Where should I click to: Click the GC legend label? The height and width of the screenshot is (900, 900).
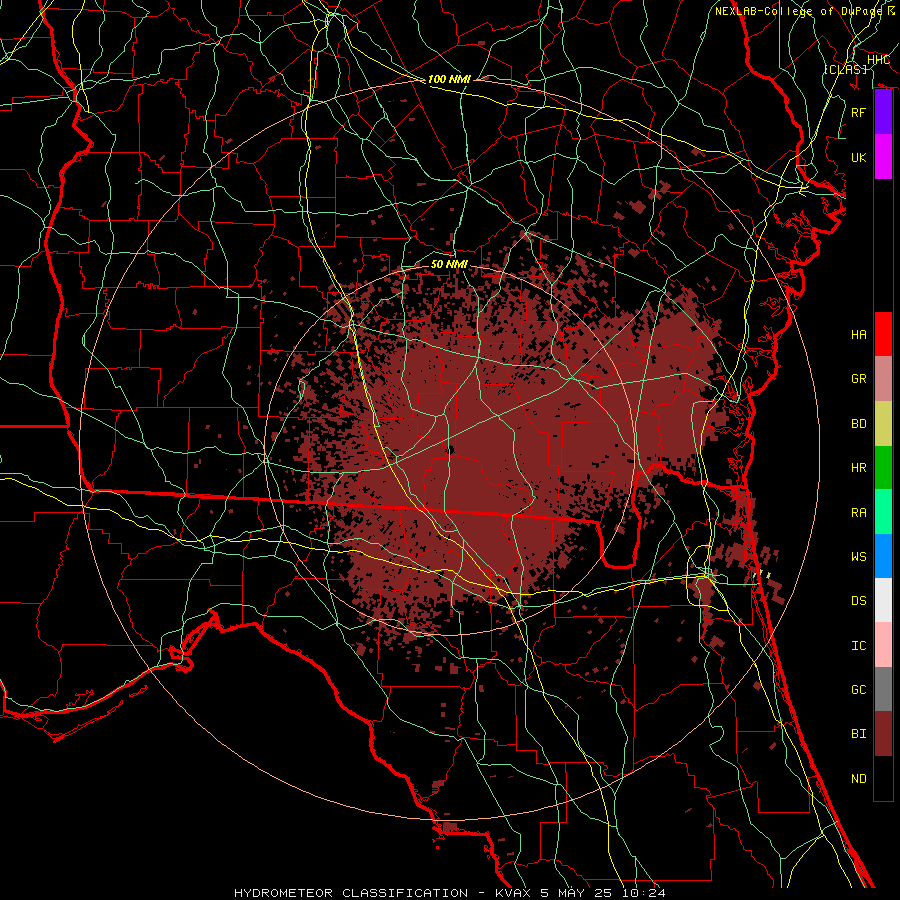pos(859,689)
